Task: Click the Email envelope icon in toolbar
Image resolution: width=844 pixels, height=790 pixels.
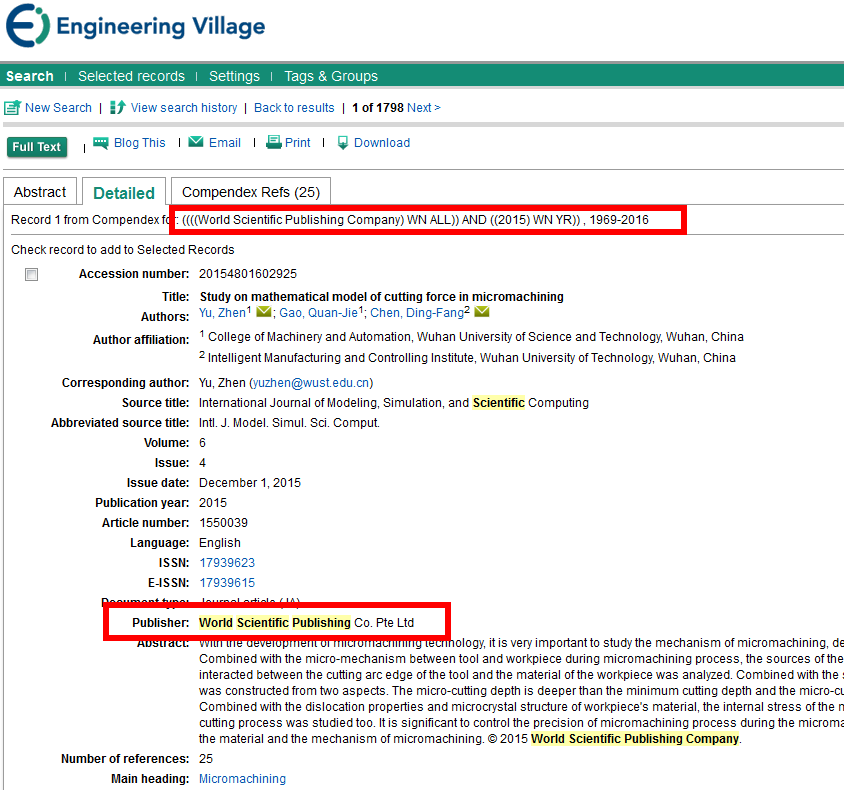Action: (x=196, y=143)
